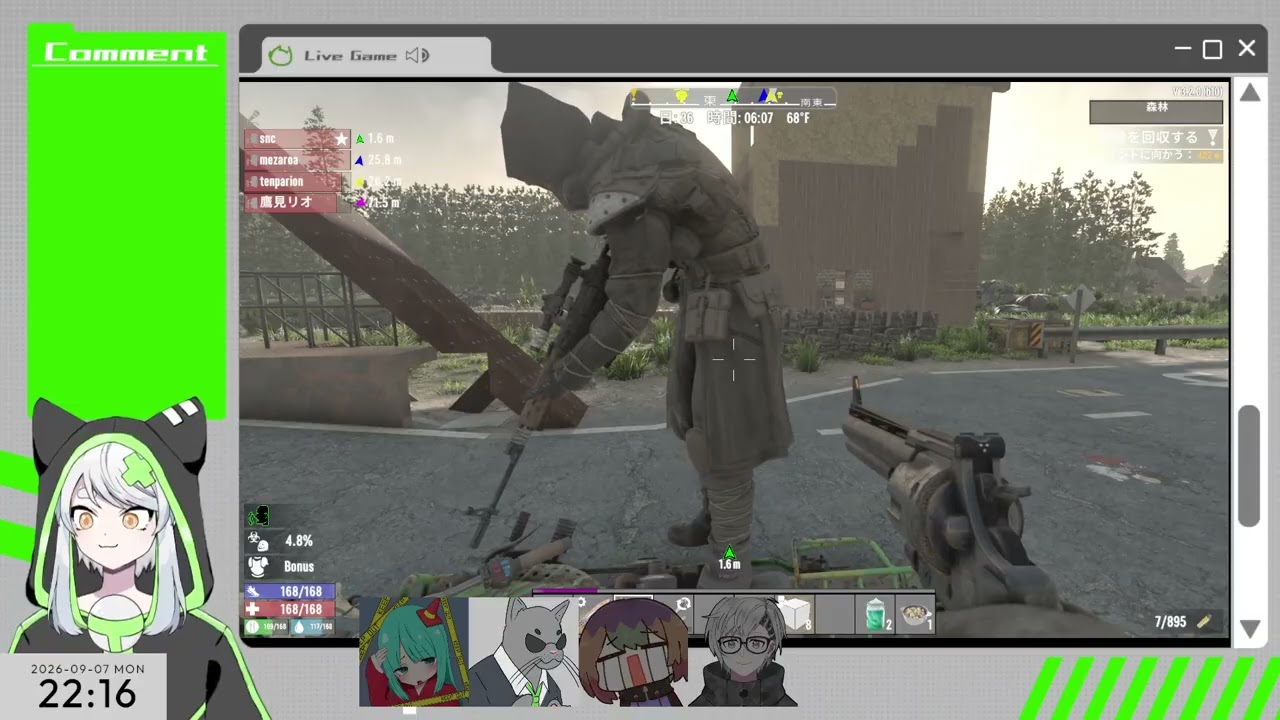1280x720 pixels.
Task: Click the magenta marker next to 鷹見リオ
Action: (361, 202)
